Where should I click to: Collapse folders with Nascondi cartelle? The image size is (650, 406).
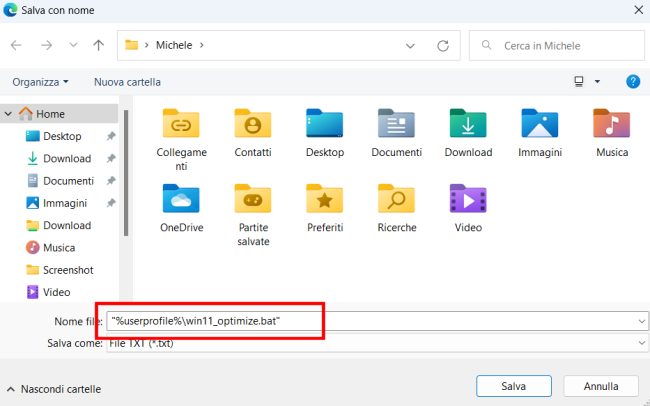tap(54, 389)
